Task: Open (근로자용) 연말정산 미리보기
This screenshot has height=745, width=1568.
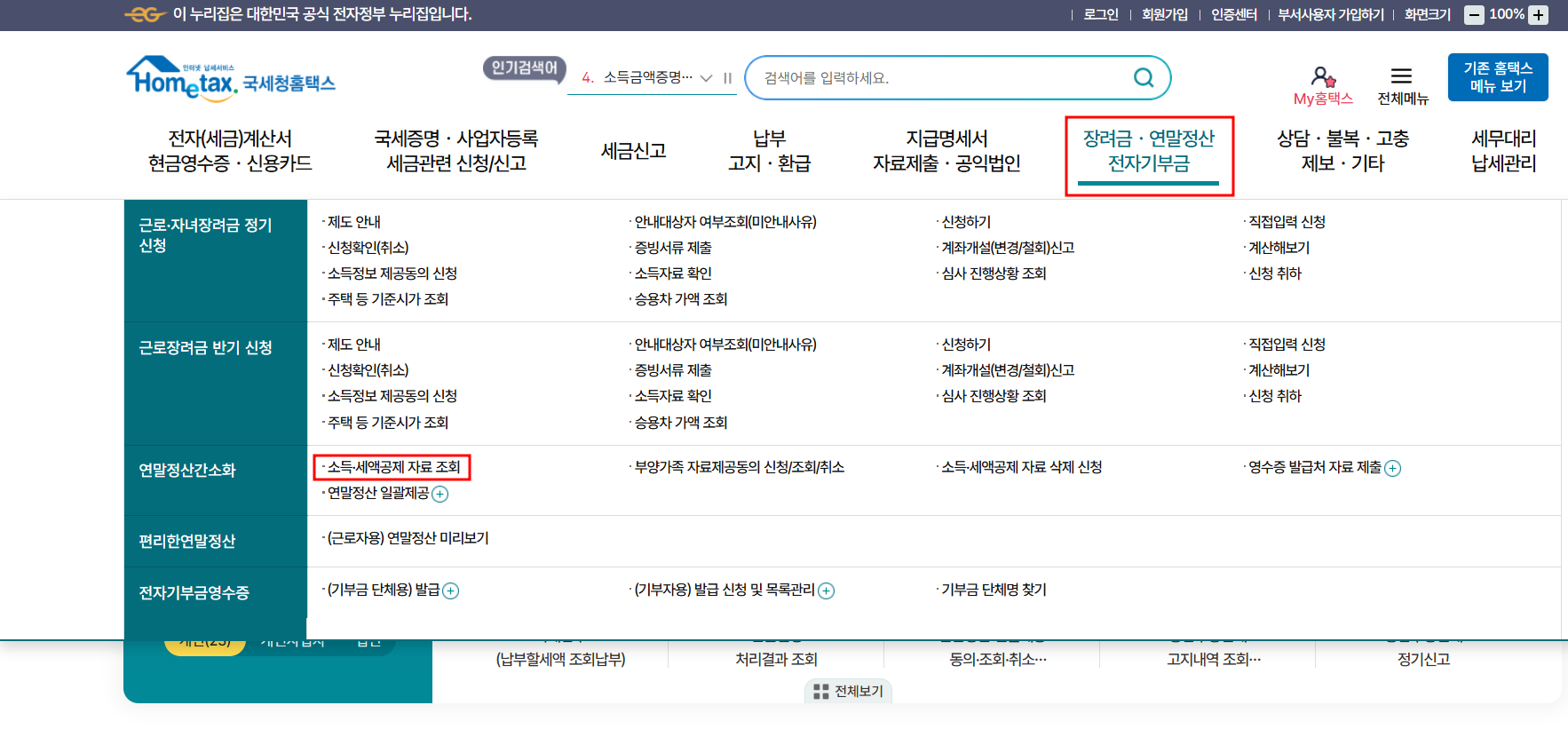Action: pos(408,538)
